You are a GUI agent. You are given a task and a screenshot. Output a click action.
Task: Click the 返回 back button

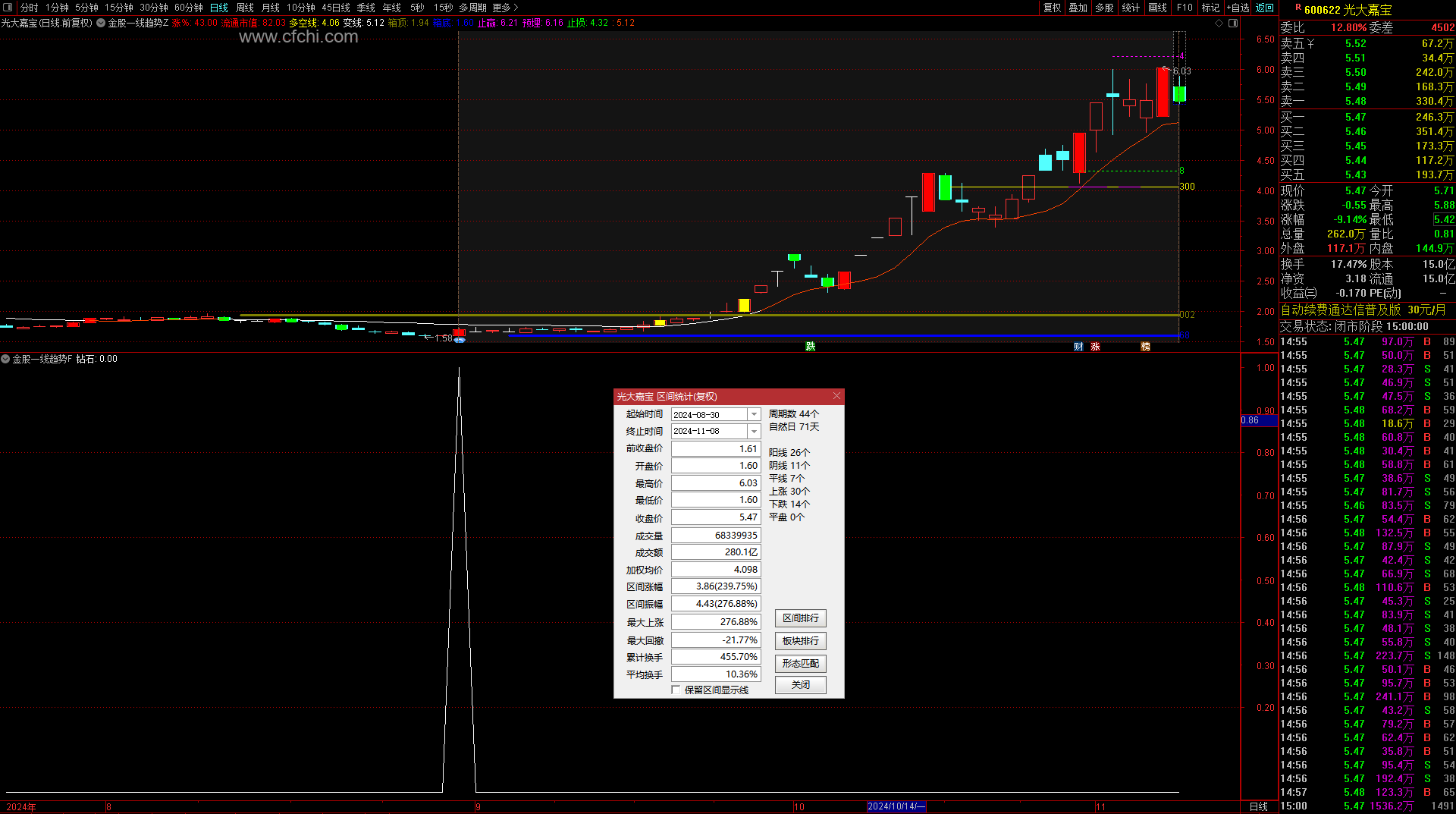coord(1265,8)
